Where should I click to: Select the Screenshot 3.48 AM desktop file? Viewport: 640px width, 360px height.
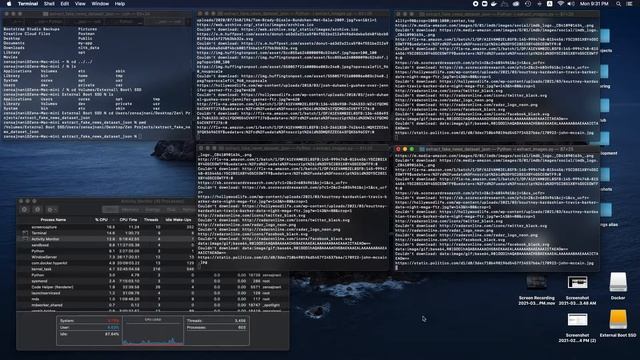[577, 291]
